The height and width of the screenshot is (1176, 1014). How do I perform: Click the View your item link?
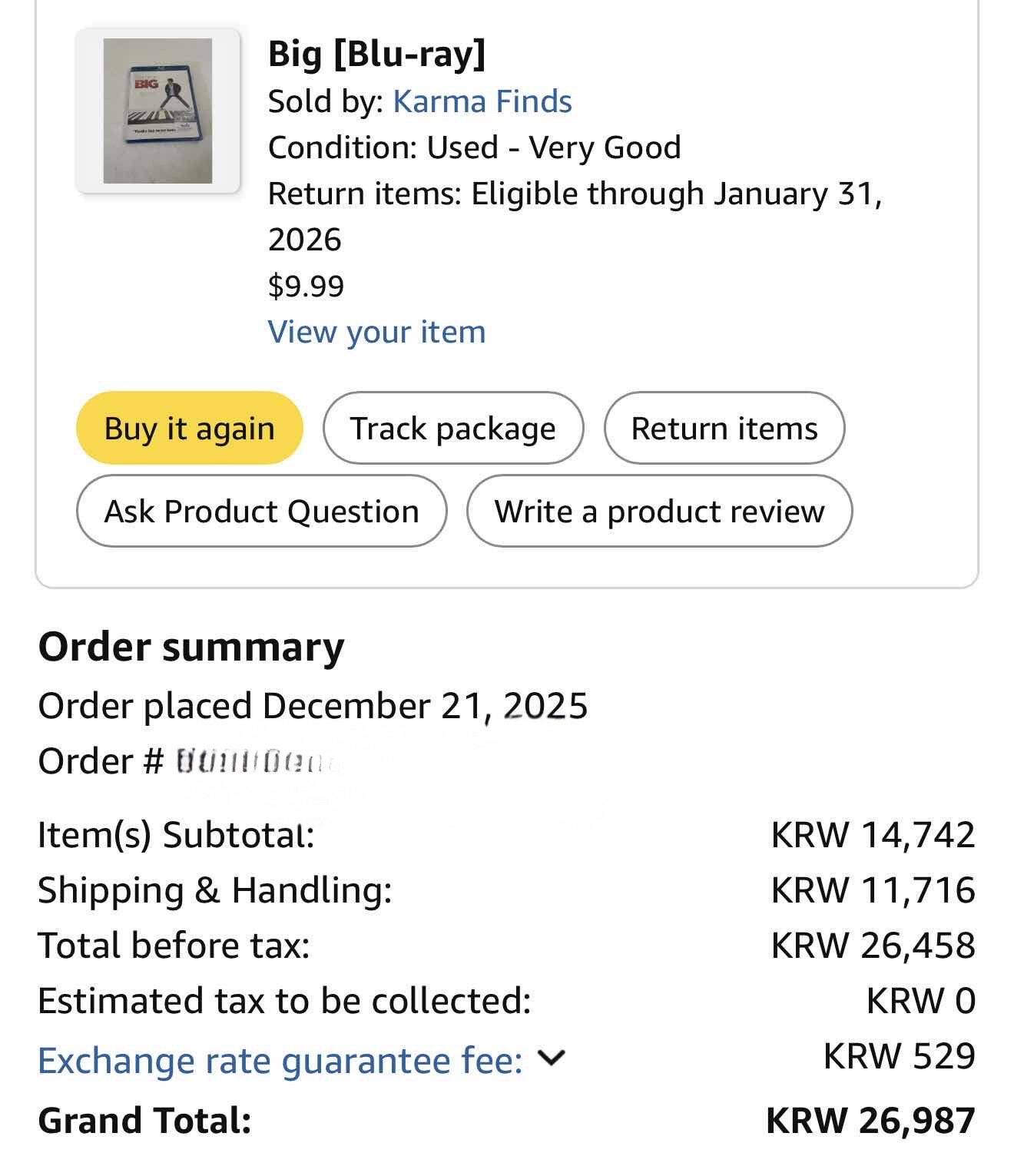[x=376, y=332]
